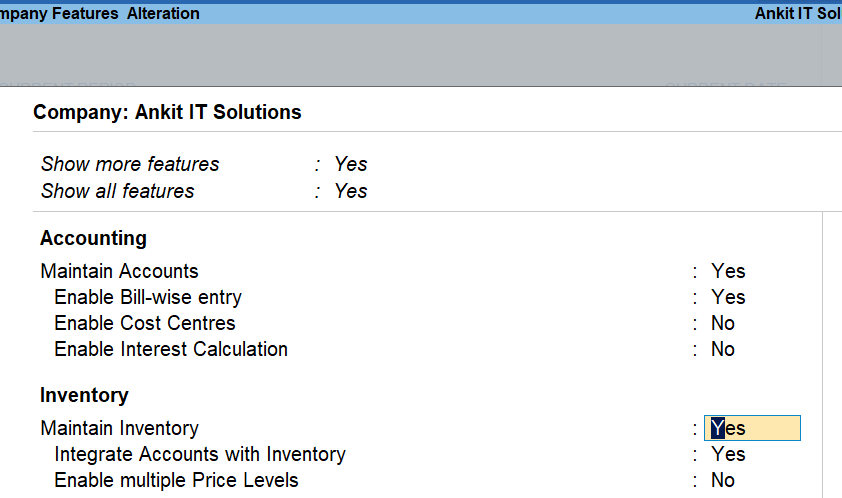Toggle 'Integrate Accounts with Inventory' Yes value
842x498 pixels.
pyautogui.click(x=728, y=454)
